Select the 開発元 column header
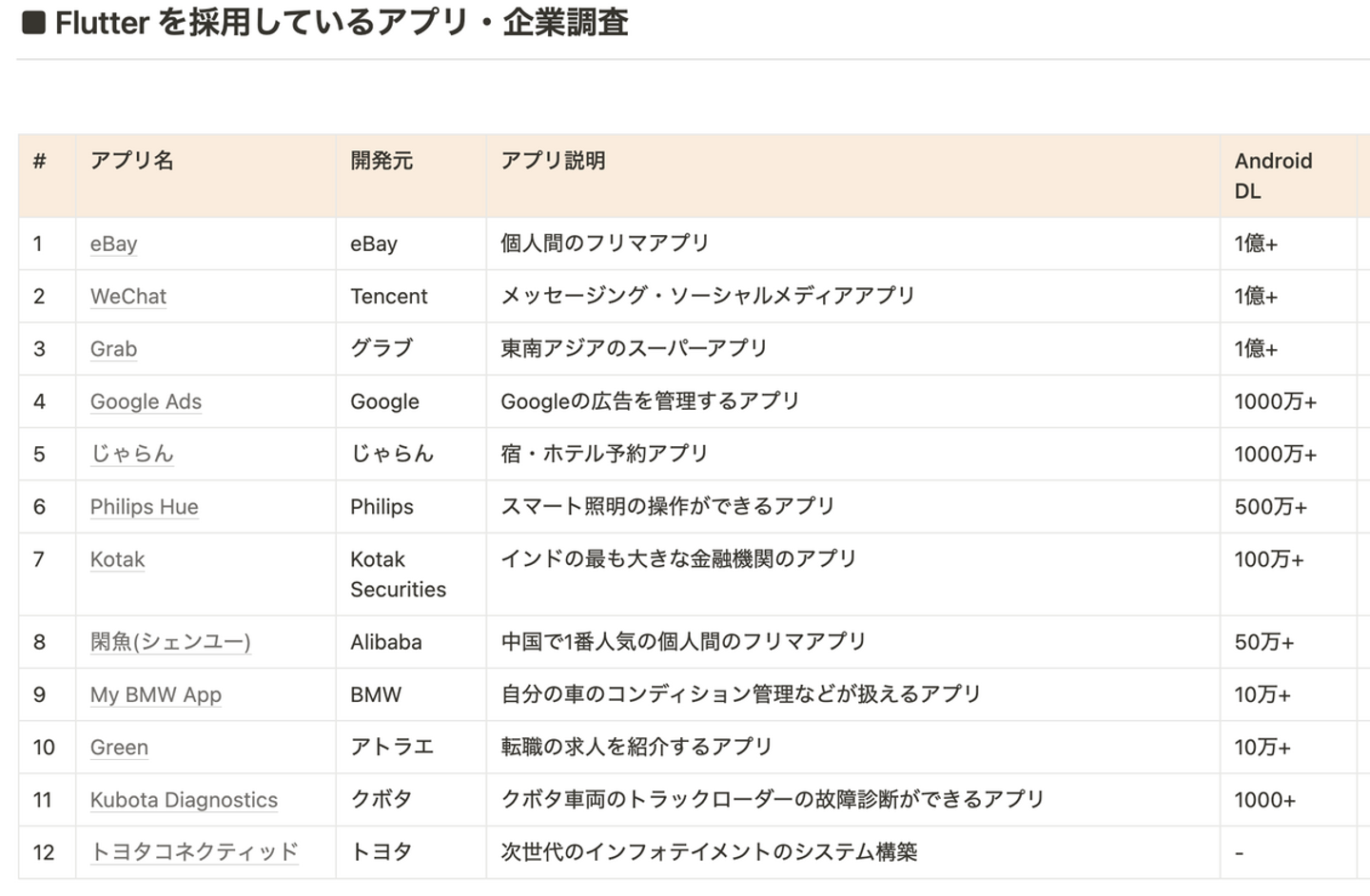The width and height of the screenshot is (1370, 896). 382,161
